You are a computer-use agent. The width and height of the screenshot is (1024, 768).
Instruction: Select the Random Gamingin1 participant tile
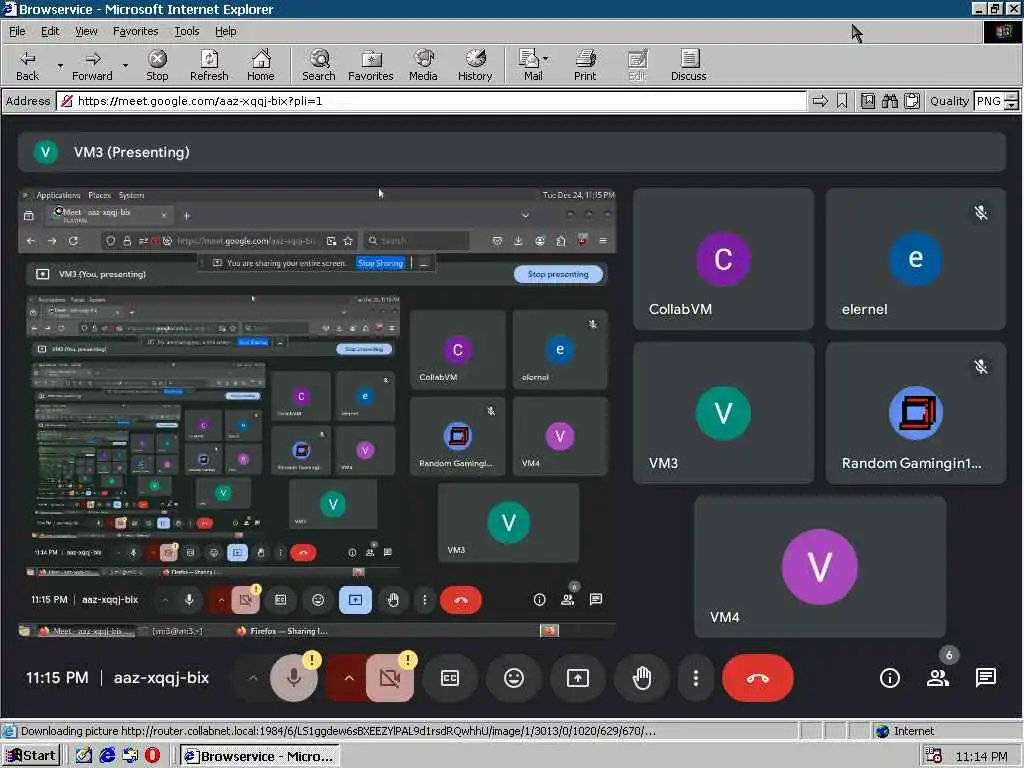(916, 413)
